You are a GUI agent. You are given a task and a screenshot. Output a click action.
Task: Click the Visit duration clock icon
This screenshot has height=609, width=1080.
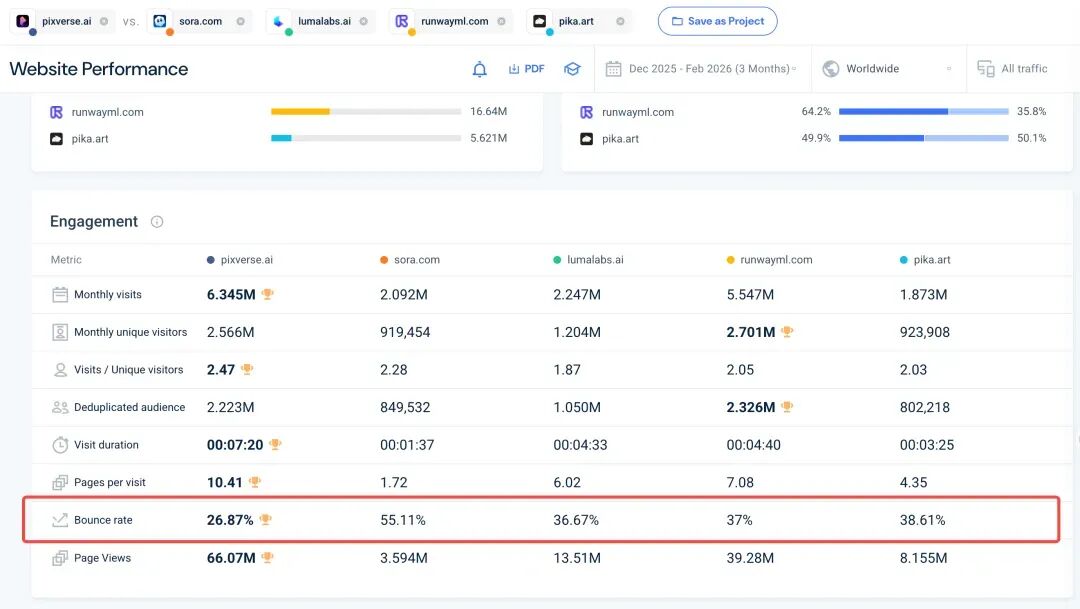pyautogui.click(x=60, y=445)
